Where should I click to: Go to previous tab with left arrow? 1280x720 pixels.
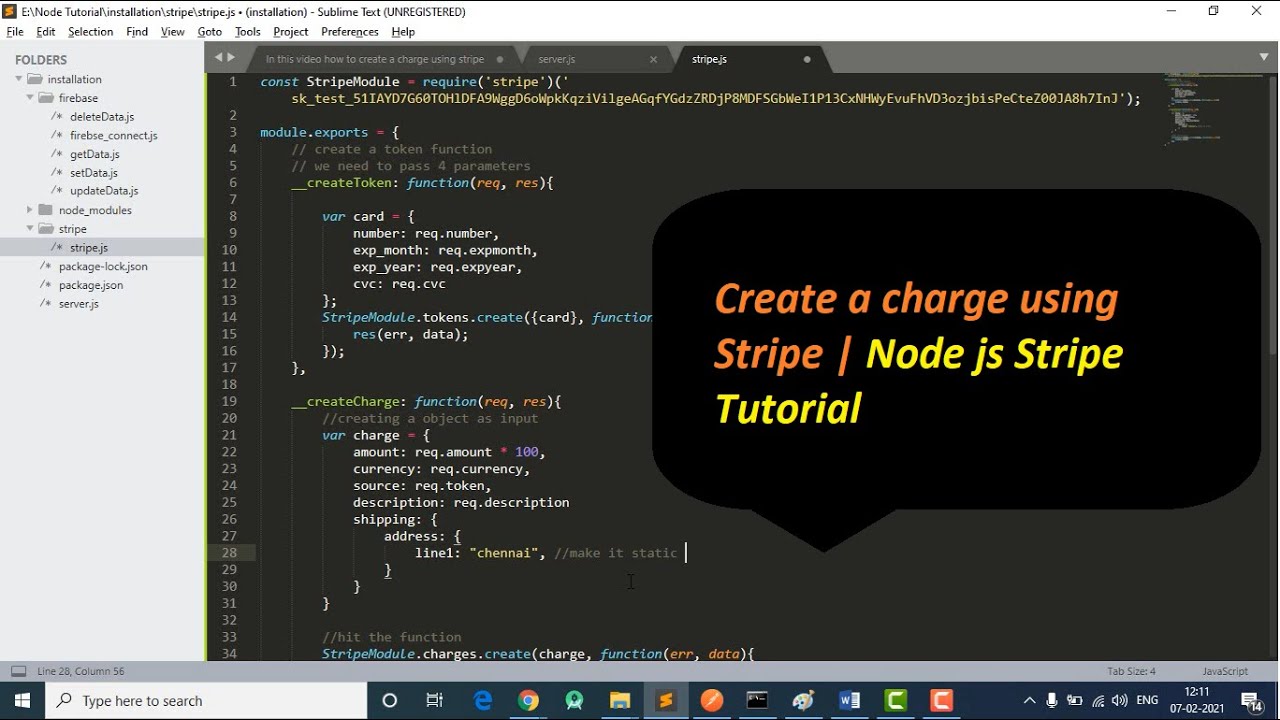click(x=219, y=58)
